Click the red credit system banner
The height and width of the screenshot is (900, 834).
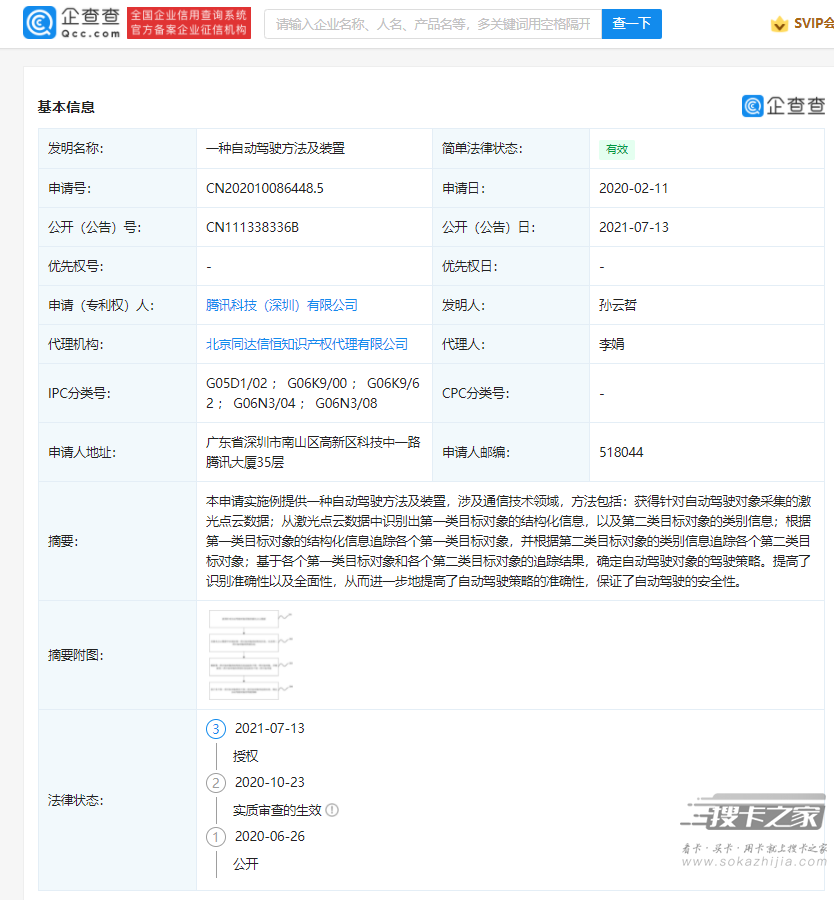pyautogui.click(x=189, y=23)
